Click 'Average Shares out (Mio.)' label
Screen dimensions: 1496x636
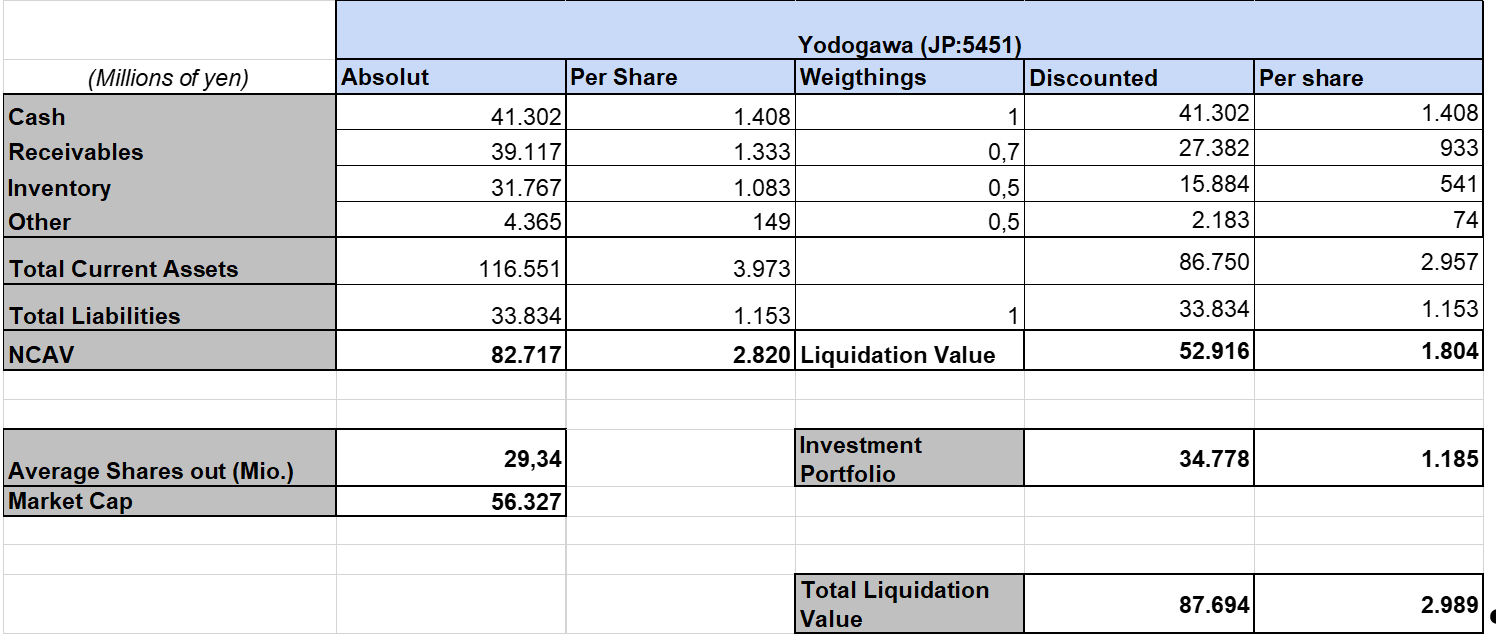pos(169,459)
